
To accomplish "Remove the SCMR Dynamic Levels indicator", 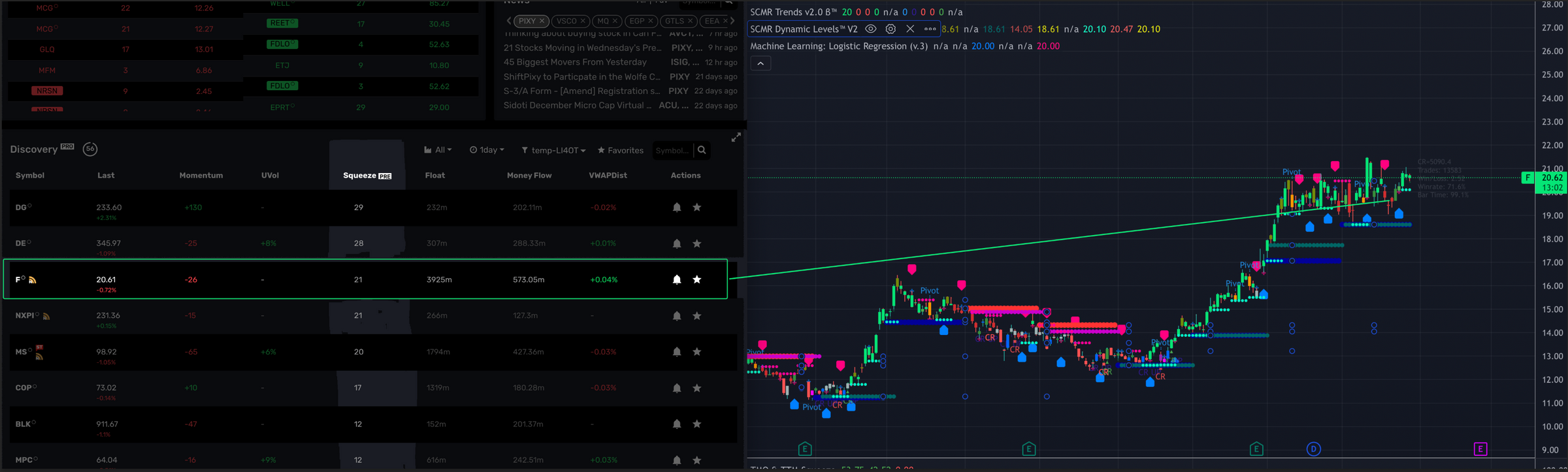I will tap(910, 29).
